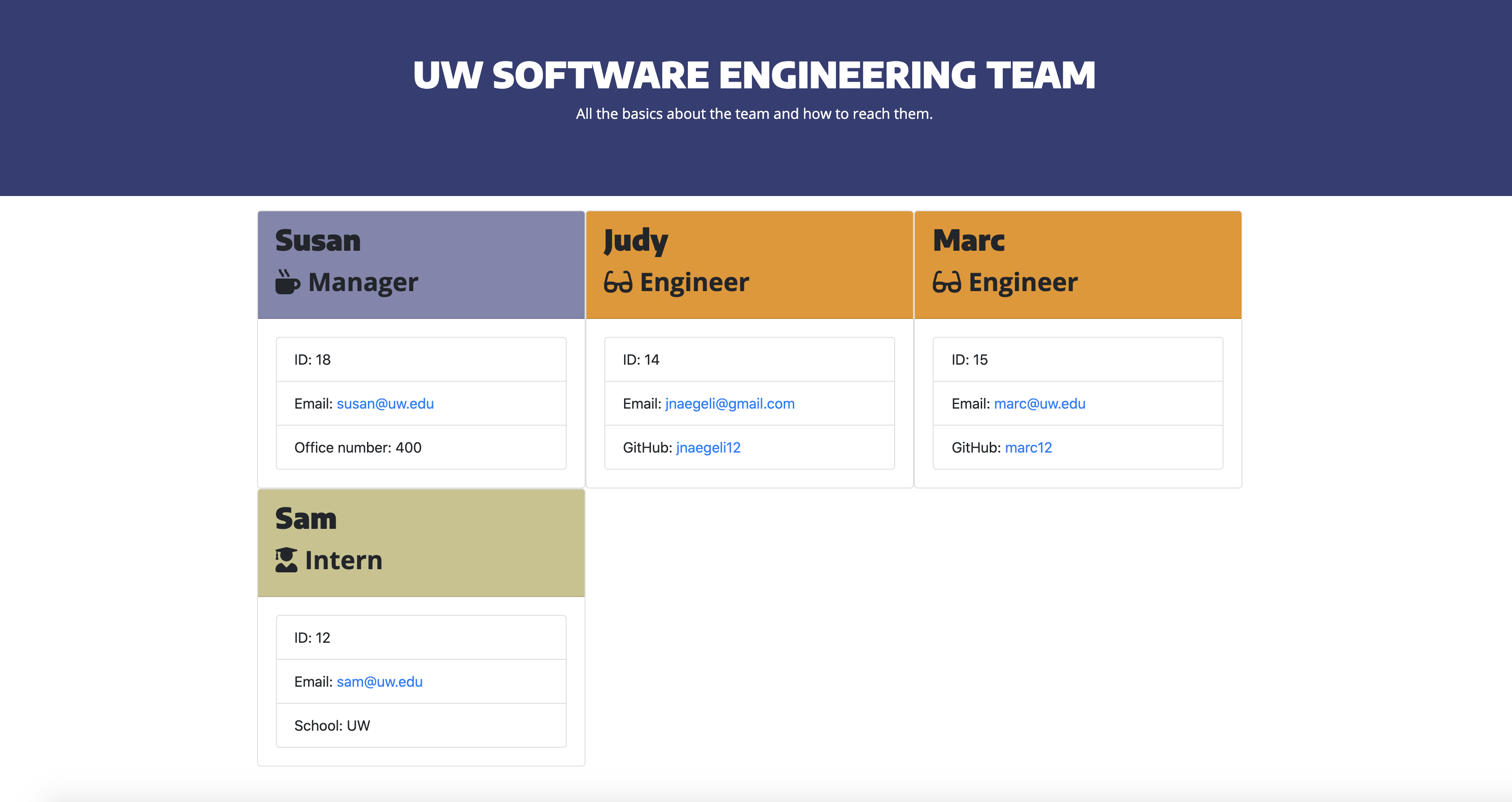The image size is (1512, 802).
Task: Open Sam's email link sam@uw.edu
Action: pos(379,682)
